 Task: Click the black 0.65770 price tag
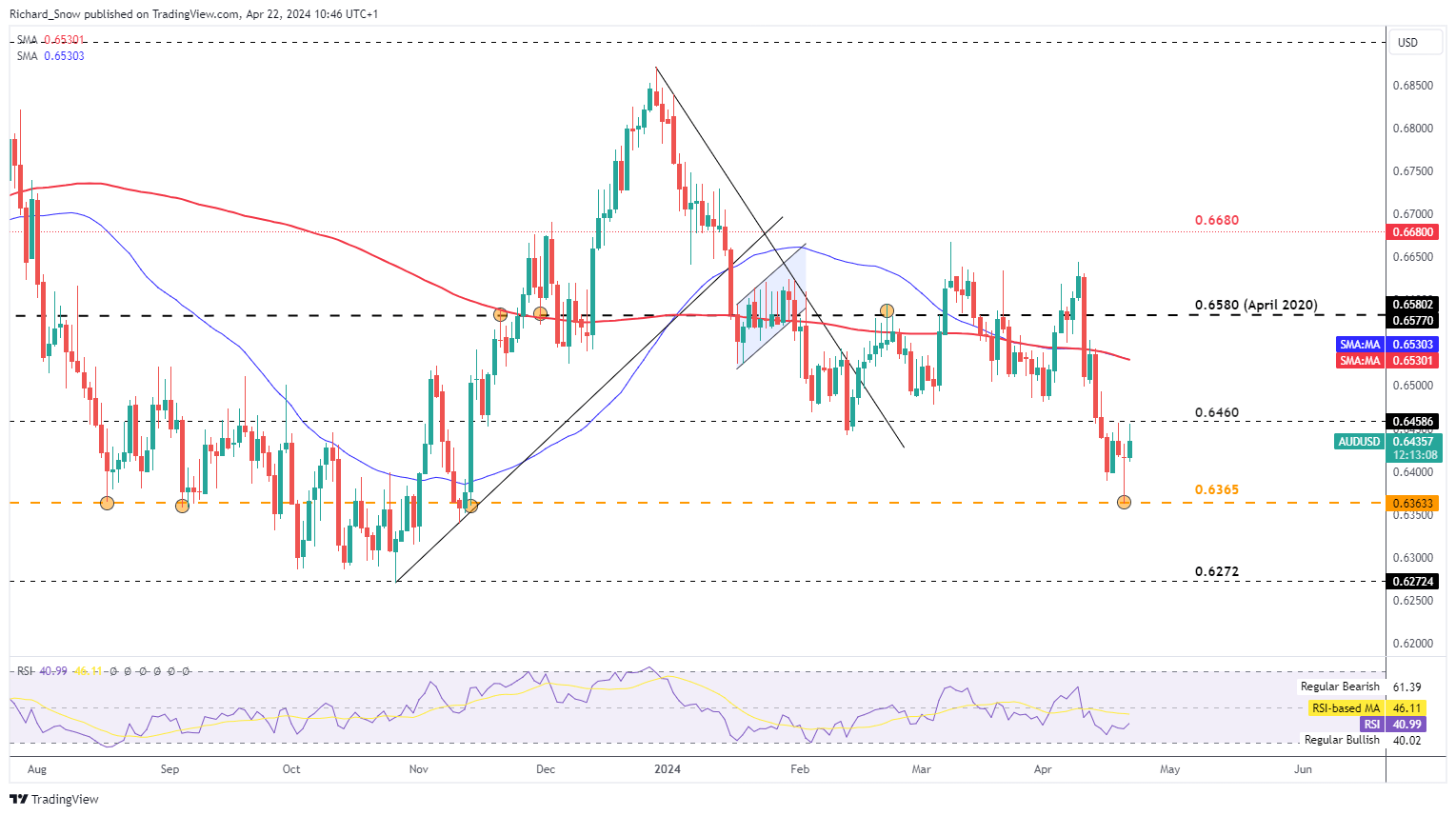click(x=1413, y=321)
